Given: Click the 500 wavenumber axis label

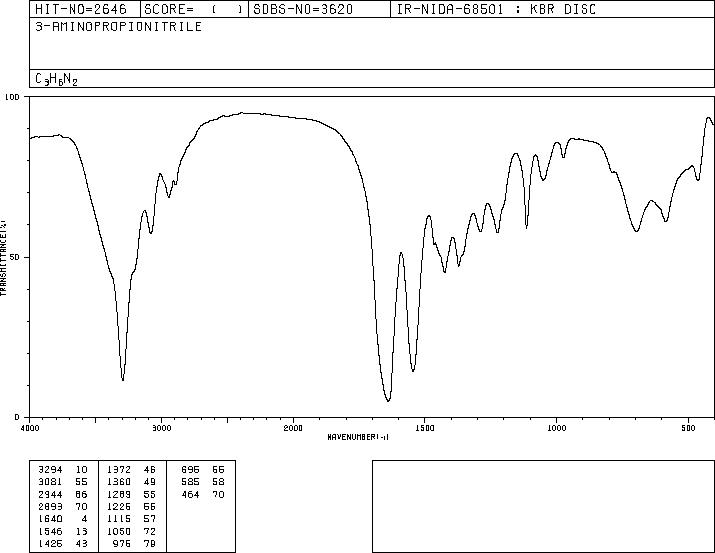Looking at the screenshot, I should pos(688,428).
